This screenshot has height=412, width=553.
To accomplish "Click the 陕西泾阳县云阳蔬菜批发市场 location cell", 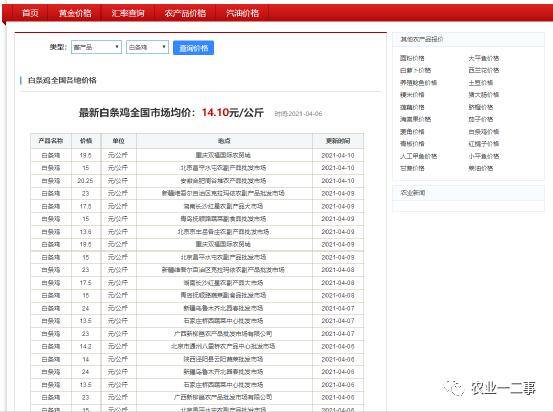I will pyautogui.click(x=223, y=359).
